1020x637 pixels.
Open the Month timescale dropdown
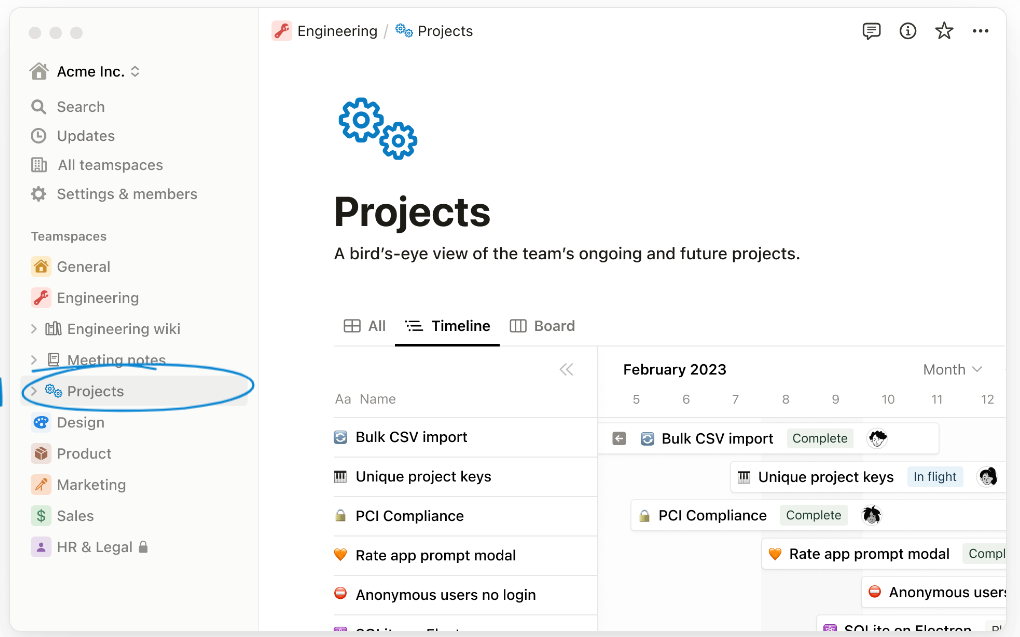tap(952, 370)
